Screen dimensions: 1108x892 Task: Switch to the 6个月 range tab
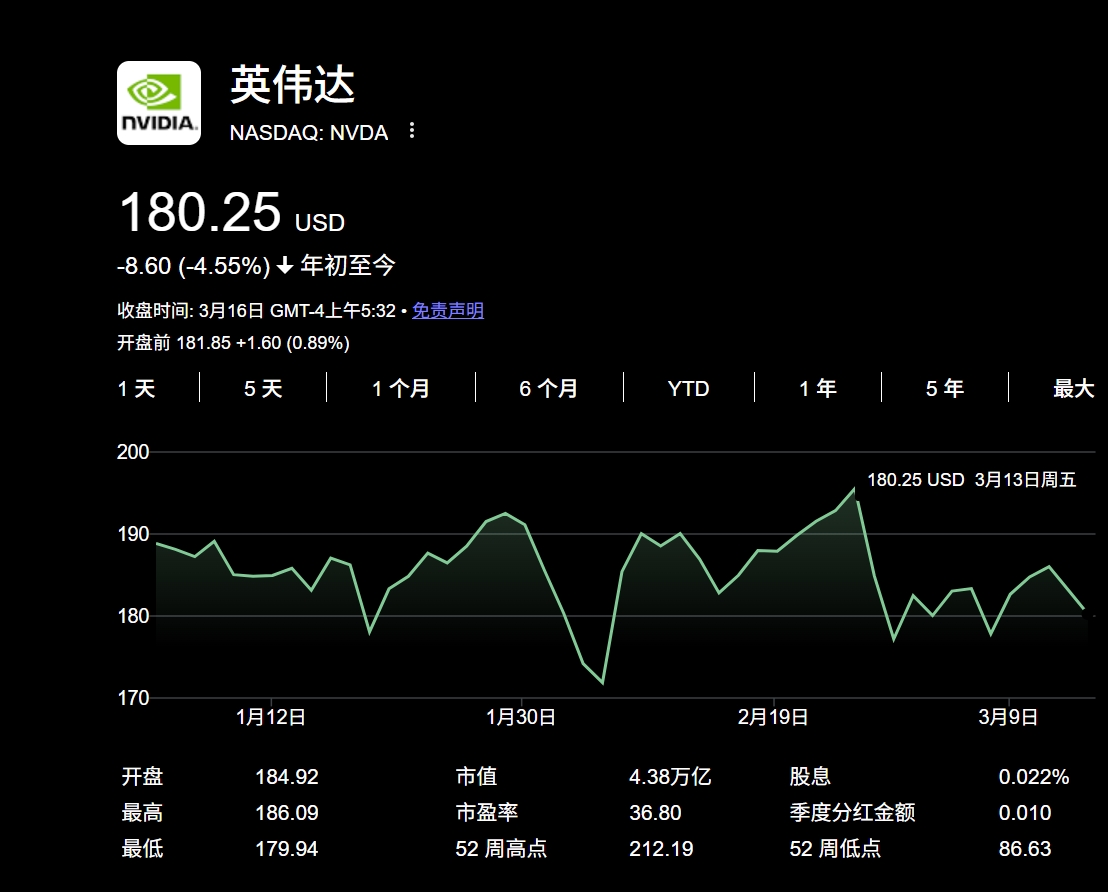[x=548, y=389]
